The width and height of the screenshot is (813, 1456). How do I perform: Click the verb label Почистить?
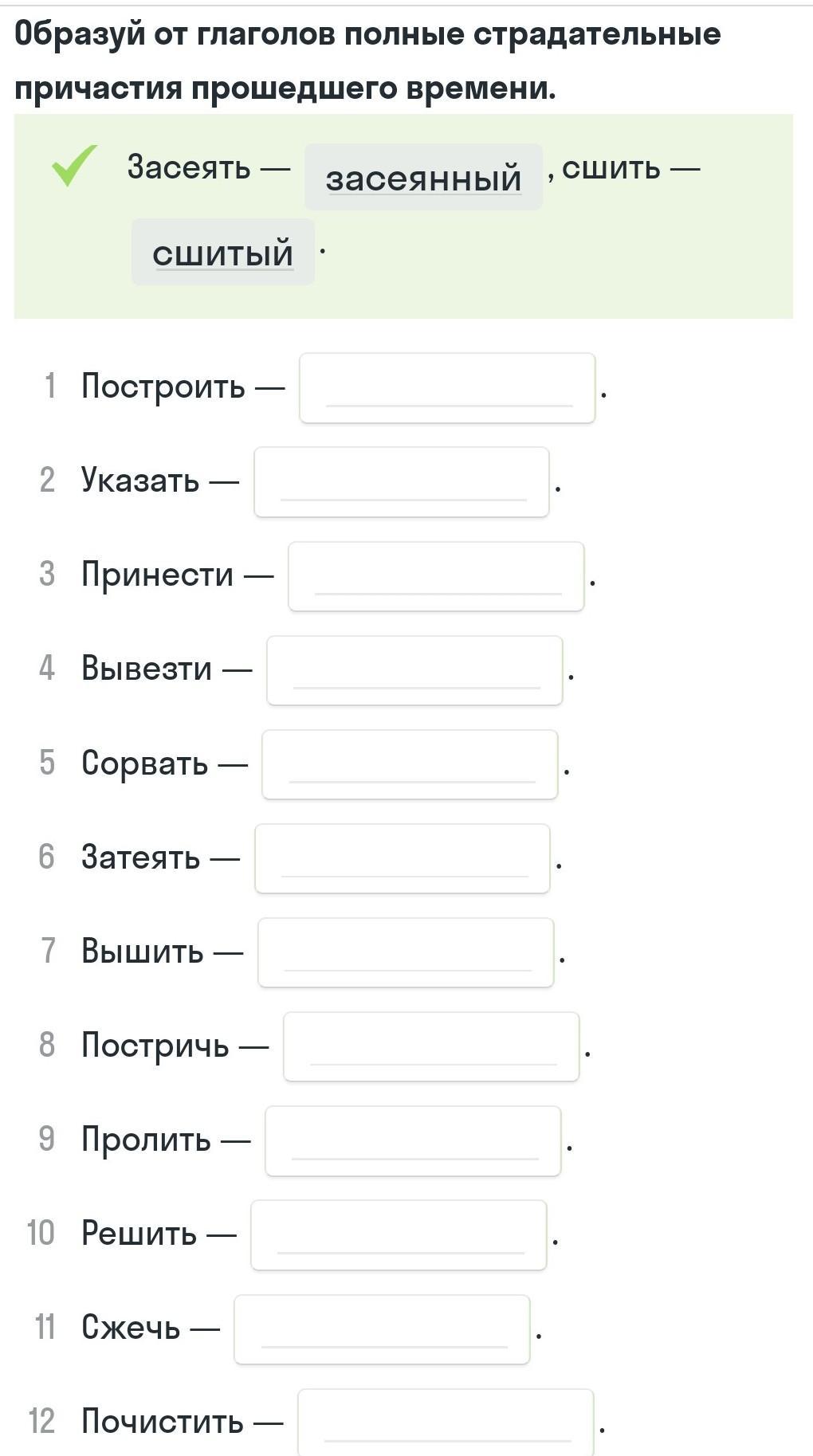[x=163, y=1421]
